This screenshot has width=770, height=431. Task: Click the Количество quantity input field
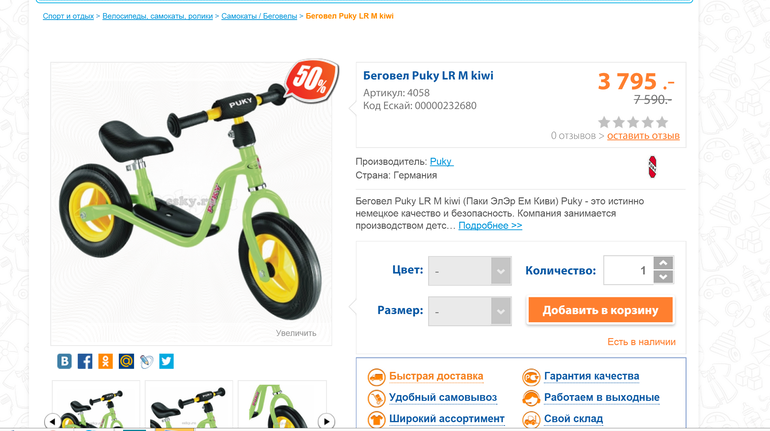pyautogui.click(x=629, y=270)
